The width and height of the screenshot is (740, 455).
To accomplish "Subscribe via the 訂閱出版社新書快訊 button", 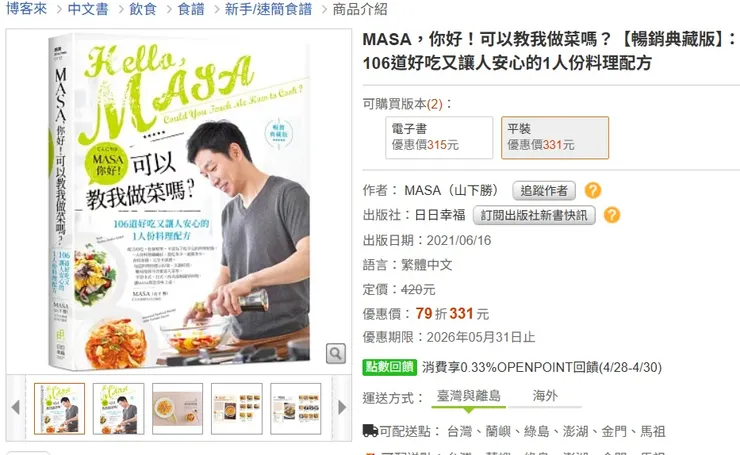I will tap(534, 215).
